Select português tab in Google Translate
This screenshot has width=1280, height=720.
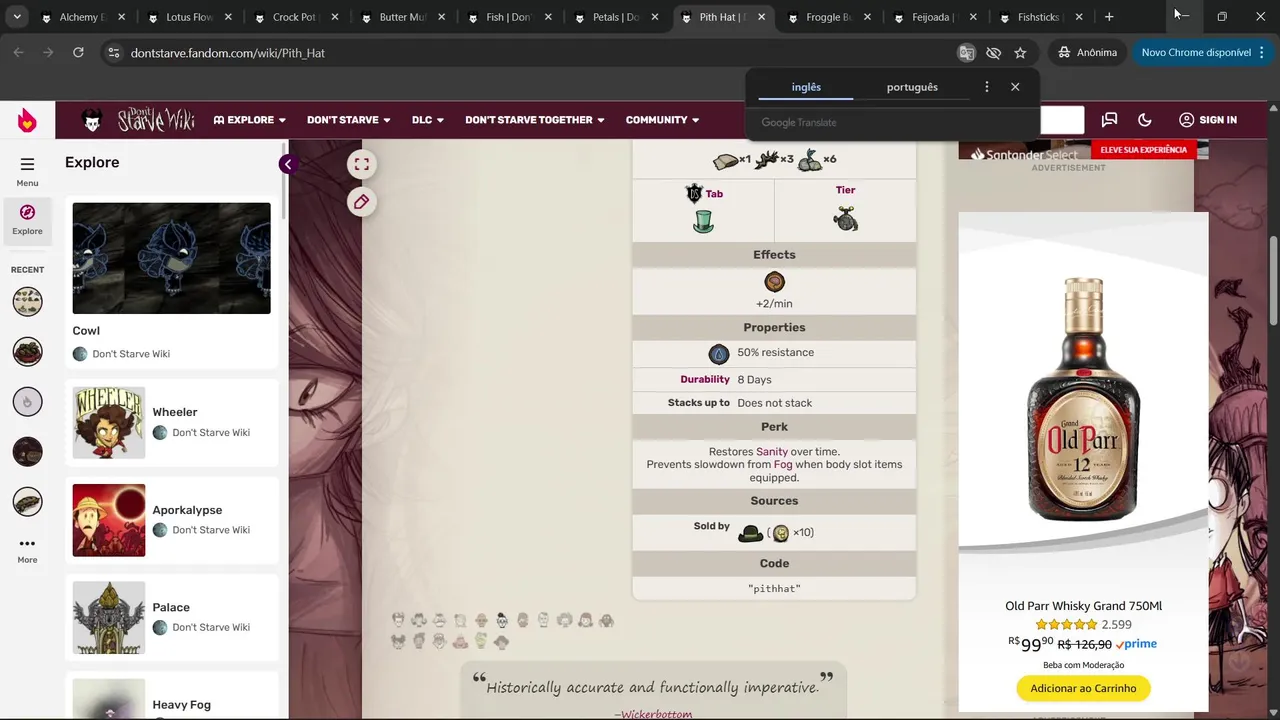tap(912, 87)
